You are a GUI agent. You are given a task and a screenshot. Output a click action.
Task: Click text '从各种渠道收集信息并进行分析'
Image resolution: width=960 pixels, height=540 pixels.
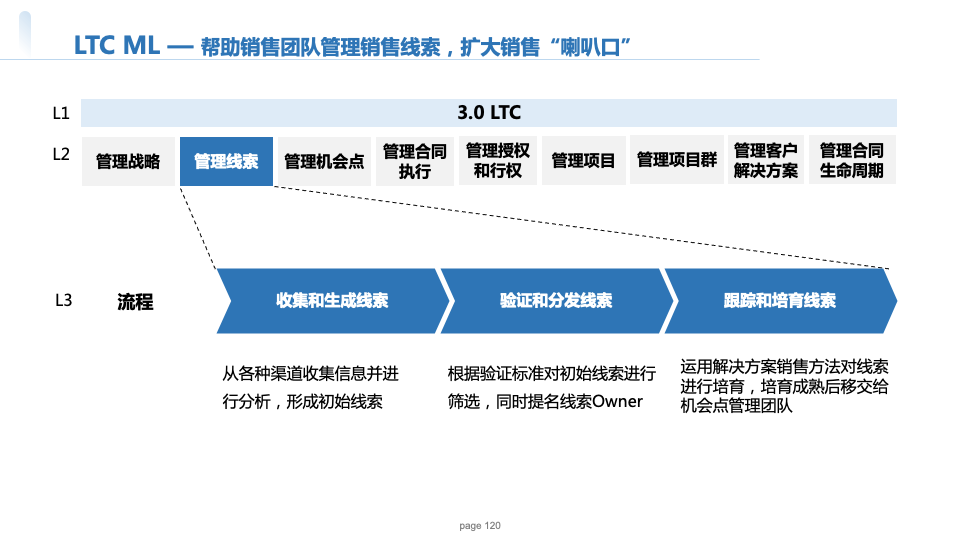pos(310,387)
